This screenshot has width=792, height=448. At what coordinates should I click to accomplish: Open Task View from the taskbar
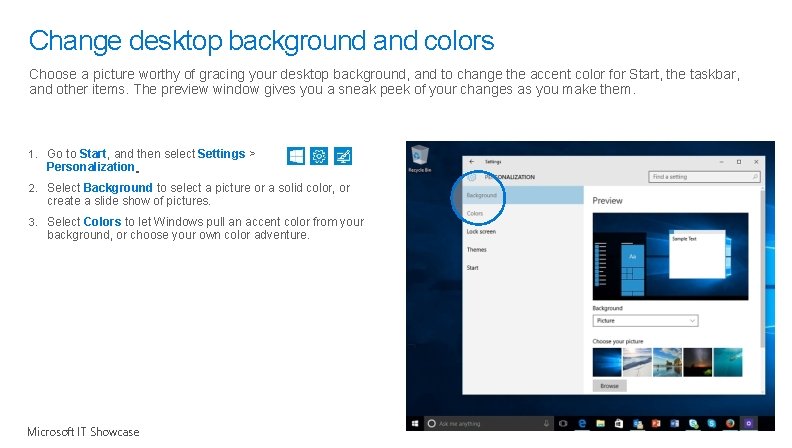pyautogui.click(x=563, y=424)
